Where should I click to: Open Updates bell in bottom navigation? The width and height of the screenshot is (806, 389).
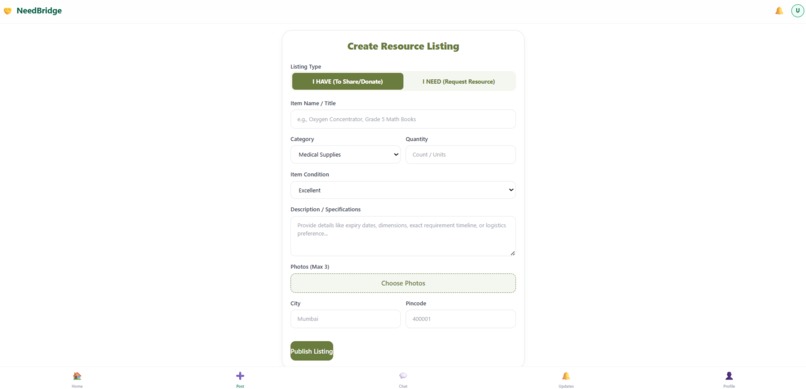pos(566,376)
